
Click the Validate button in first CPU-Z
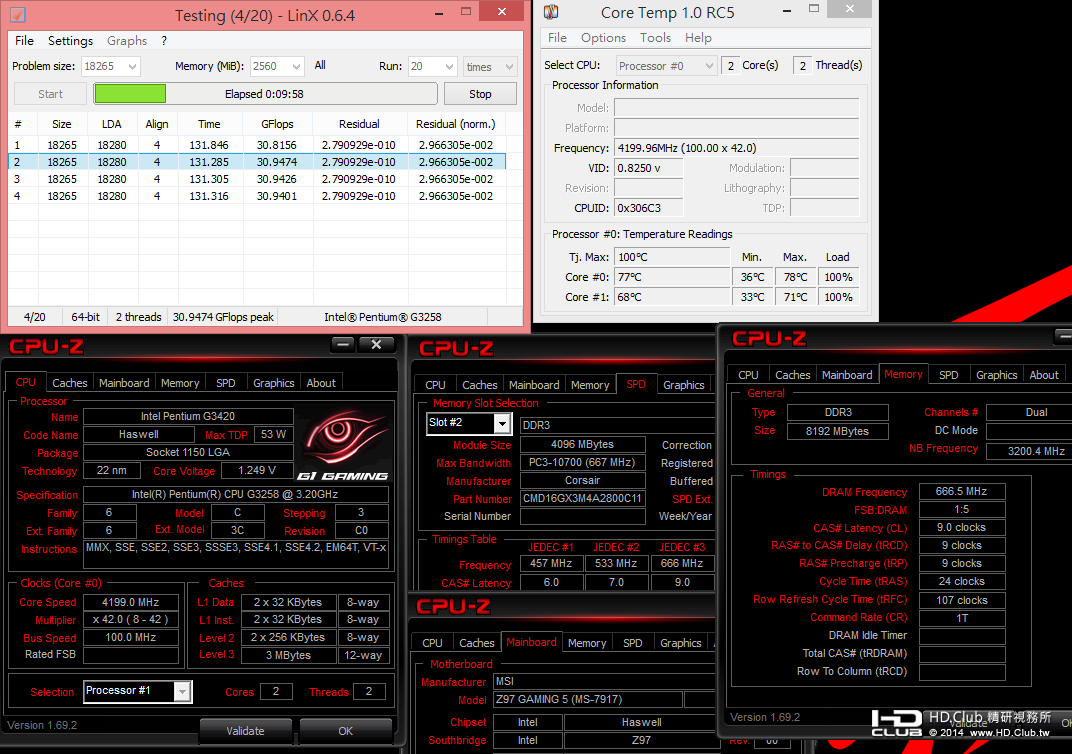click(245, 731)
